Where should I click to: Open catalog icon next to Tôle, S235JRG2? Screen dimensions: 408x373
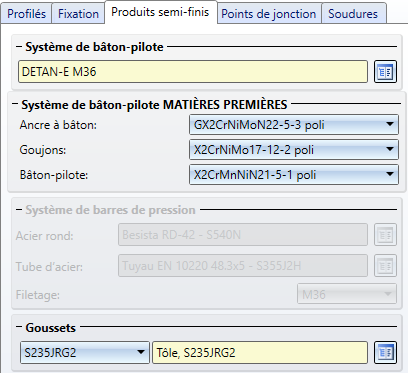point(385,352)
